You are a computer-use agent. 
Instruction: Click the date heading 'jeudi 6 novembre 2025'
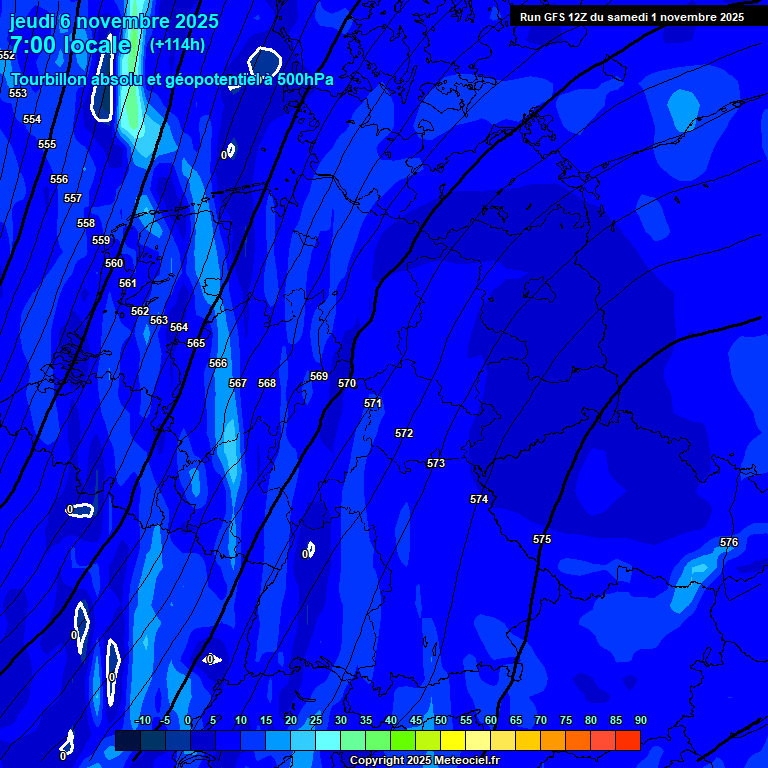(x=114, y=21)
